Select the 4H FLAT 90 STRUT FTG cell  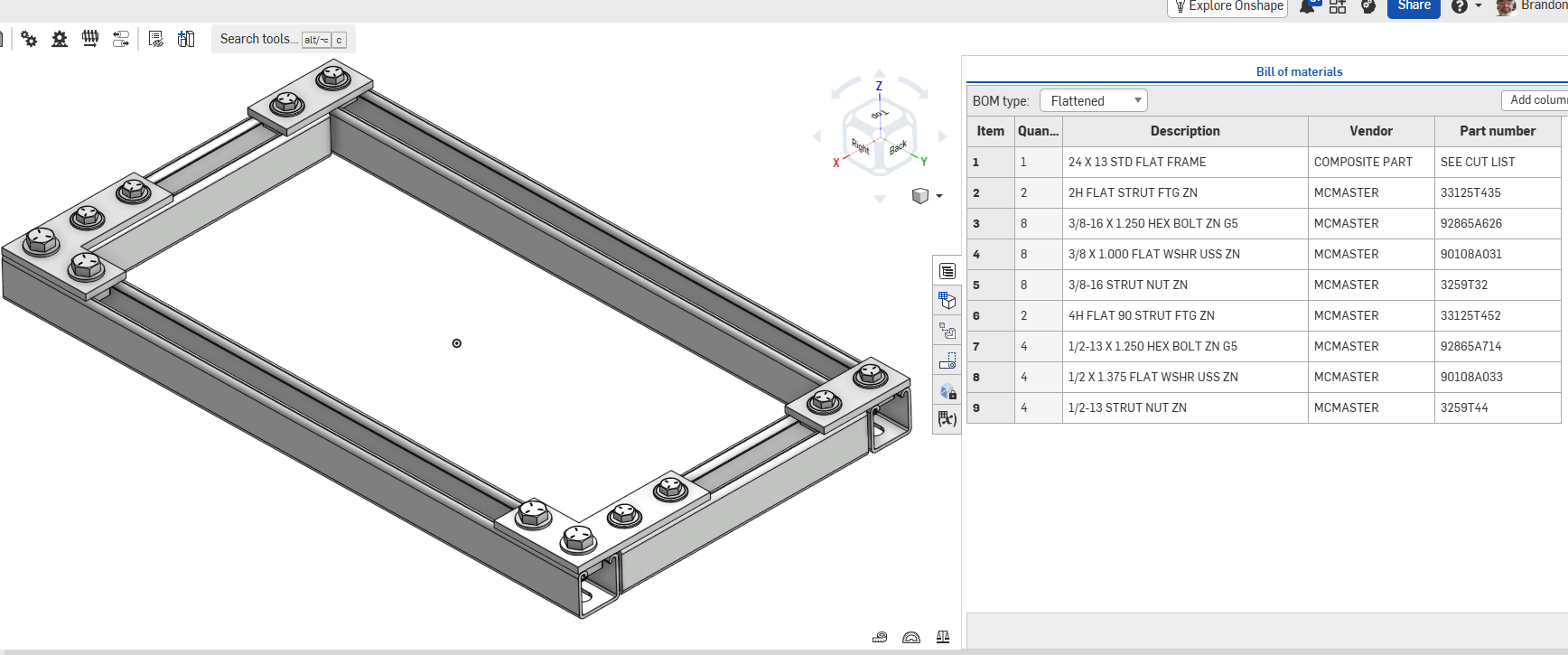tap(1185, 315)
